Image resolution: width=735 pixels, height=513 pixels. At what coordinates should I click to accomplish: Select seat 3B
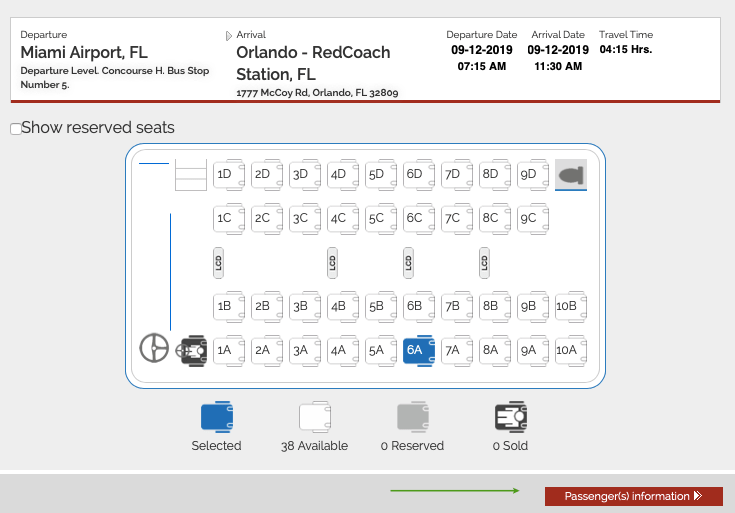pyautogui.click(x=305, y=307)
